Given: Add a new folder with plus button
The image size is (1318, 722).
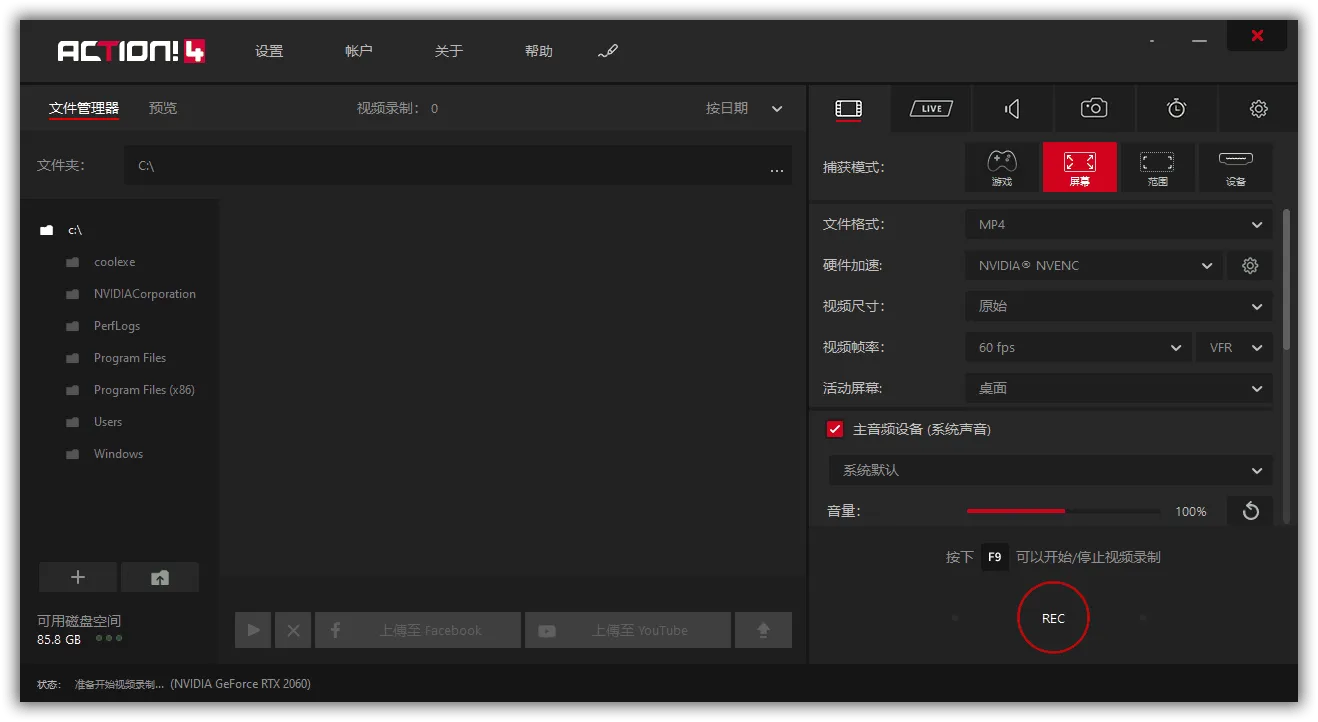Looking at the screenshot, I should pyautogui.click(x=78, y=577).
